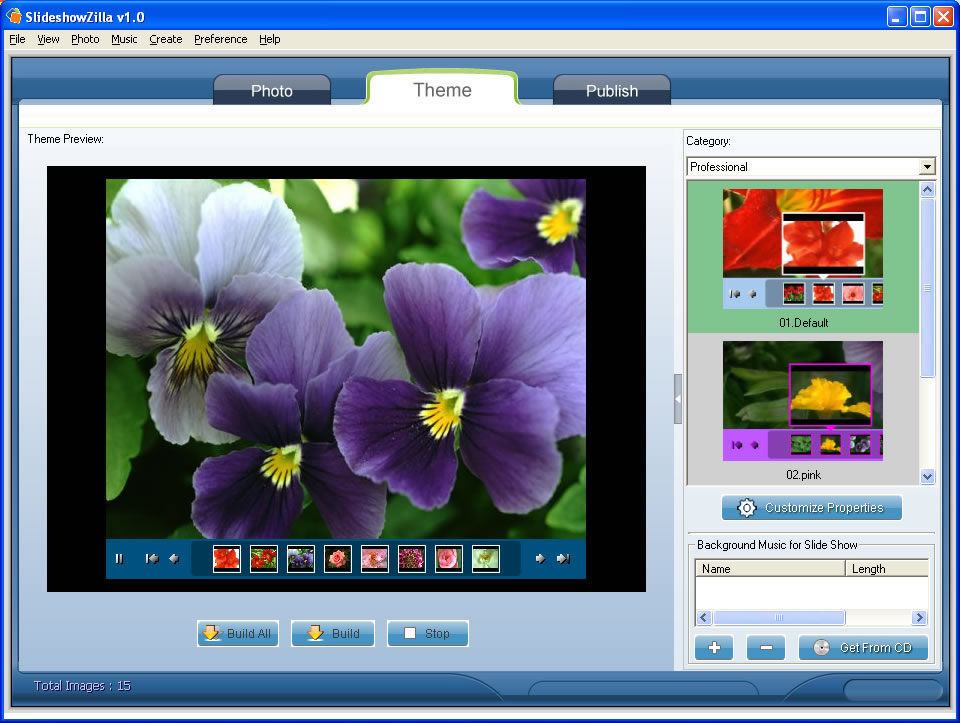The height and width of the screenshot is (723, 960).
Task: Remove background music with minus button
Action: [x=766, y=648]
